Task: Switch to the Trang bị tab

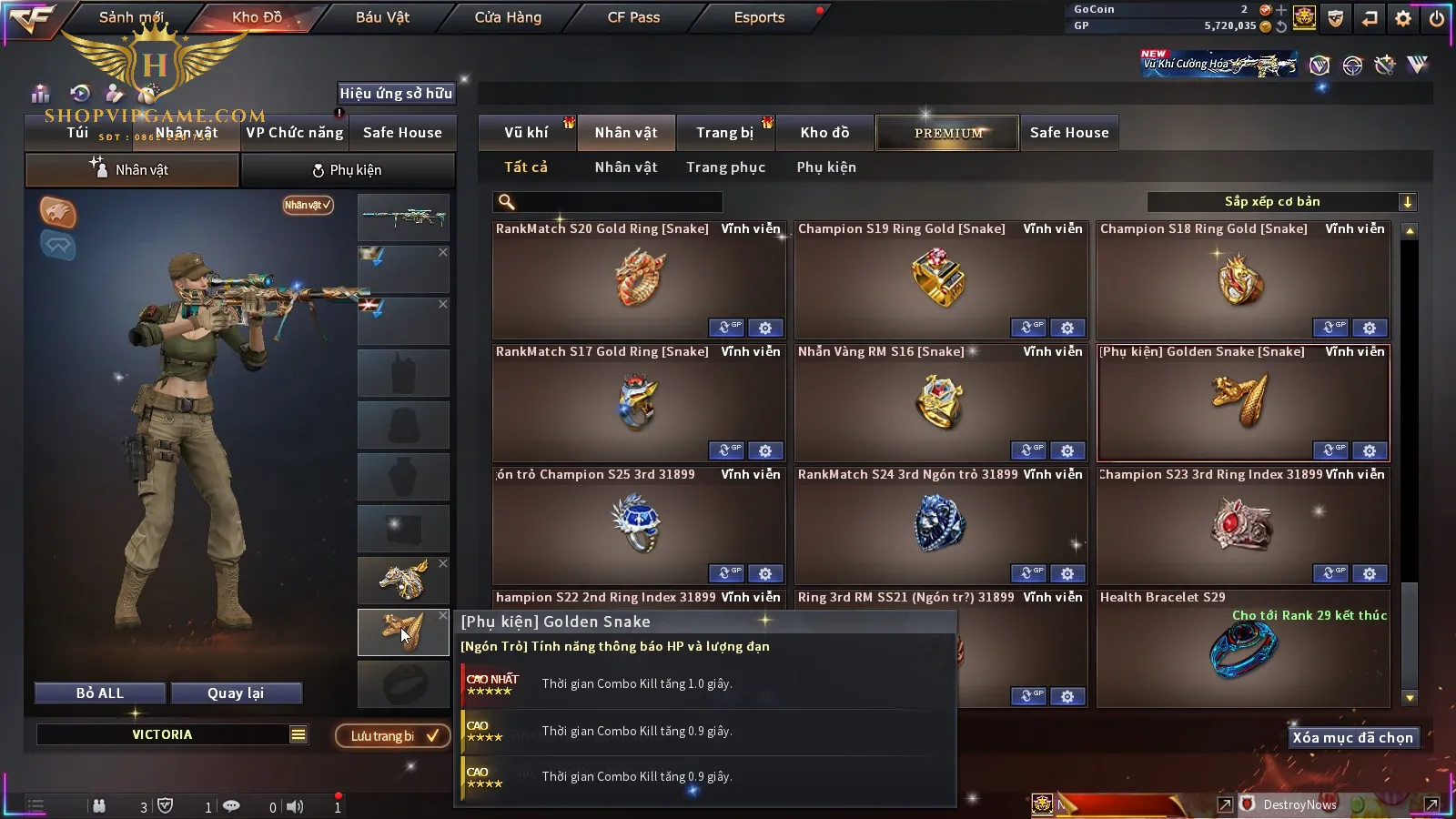Action: pyautogui.click(x=725, y=133)
